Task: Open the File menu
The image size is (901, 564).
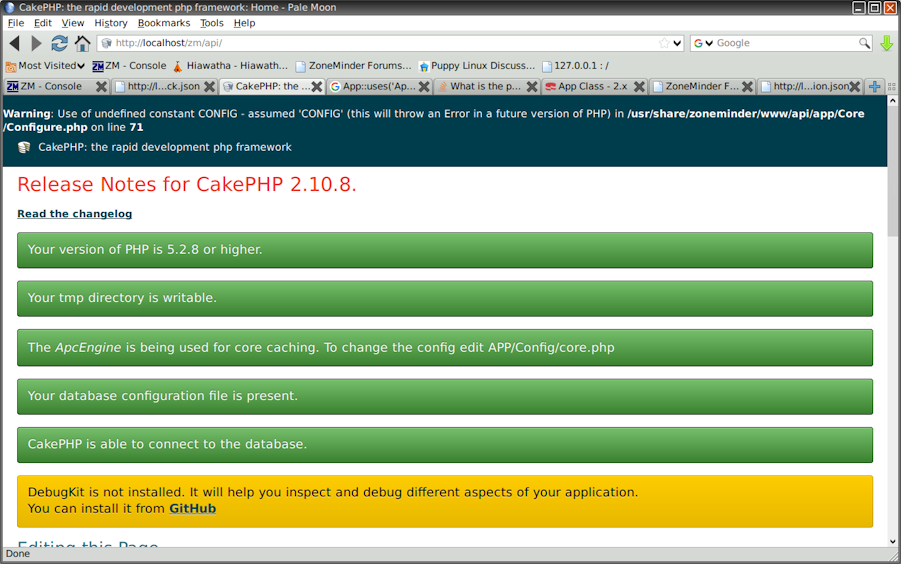Action: (16, 23)
